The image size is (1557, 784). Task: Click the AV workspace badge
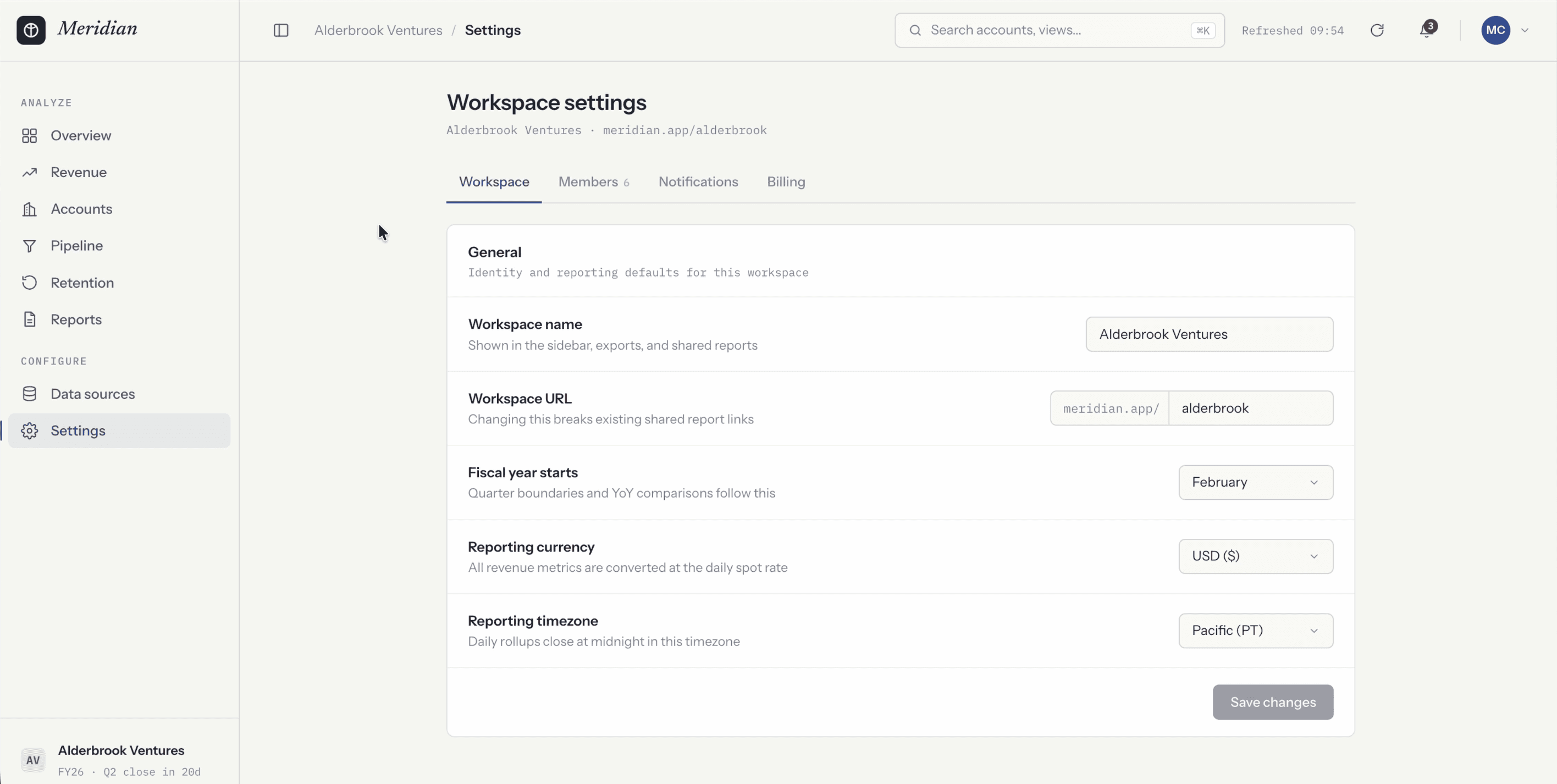(33, 760)
